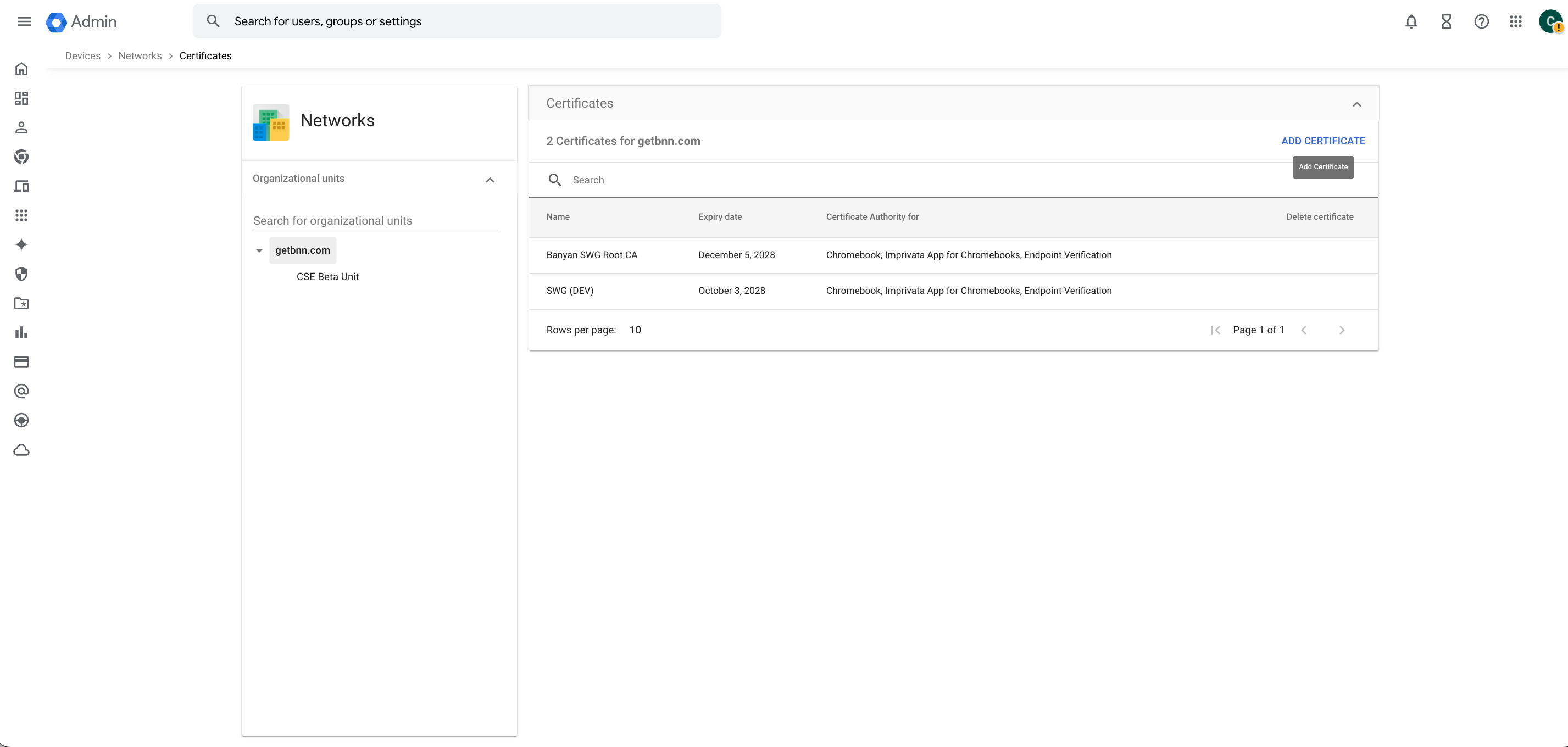
Task: Focus the organizational units search field
Action: (376, 221)
